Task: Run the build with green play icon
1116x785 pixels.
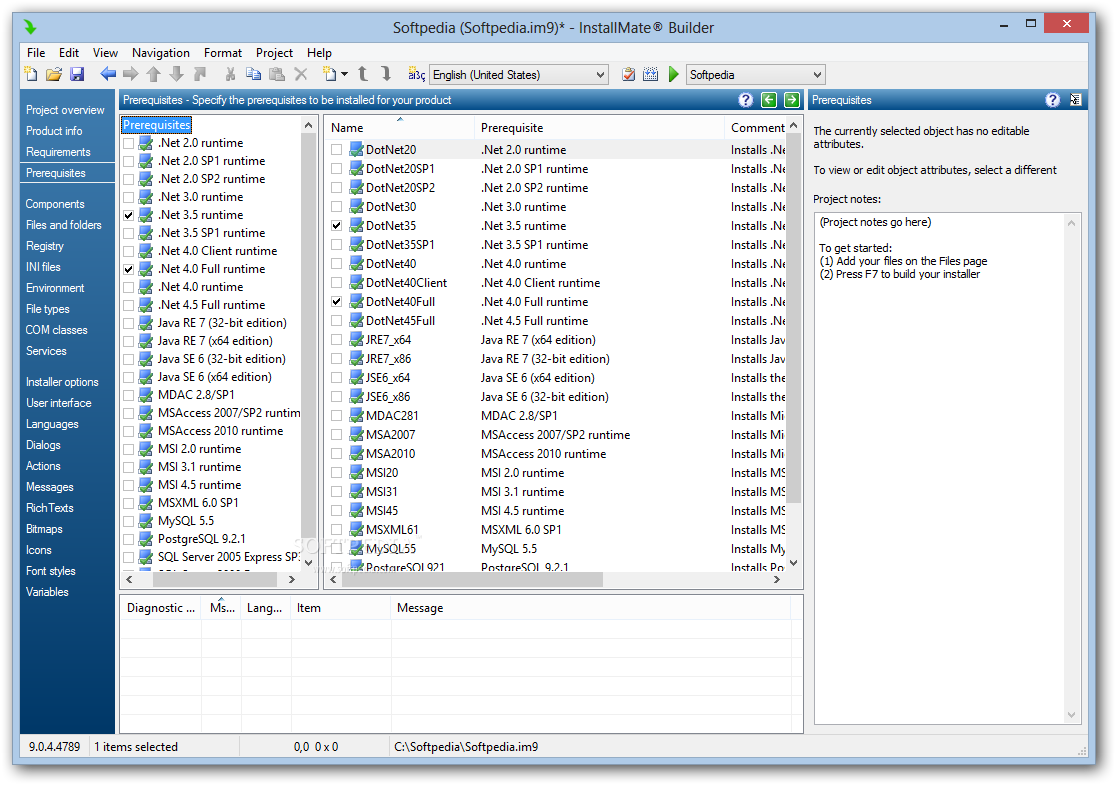Action: tap(673, 74)
